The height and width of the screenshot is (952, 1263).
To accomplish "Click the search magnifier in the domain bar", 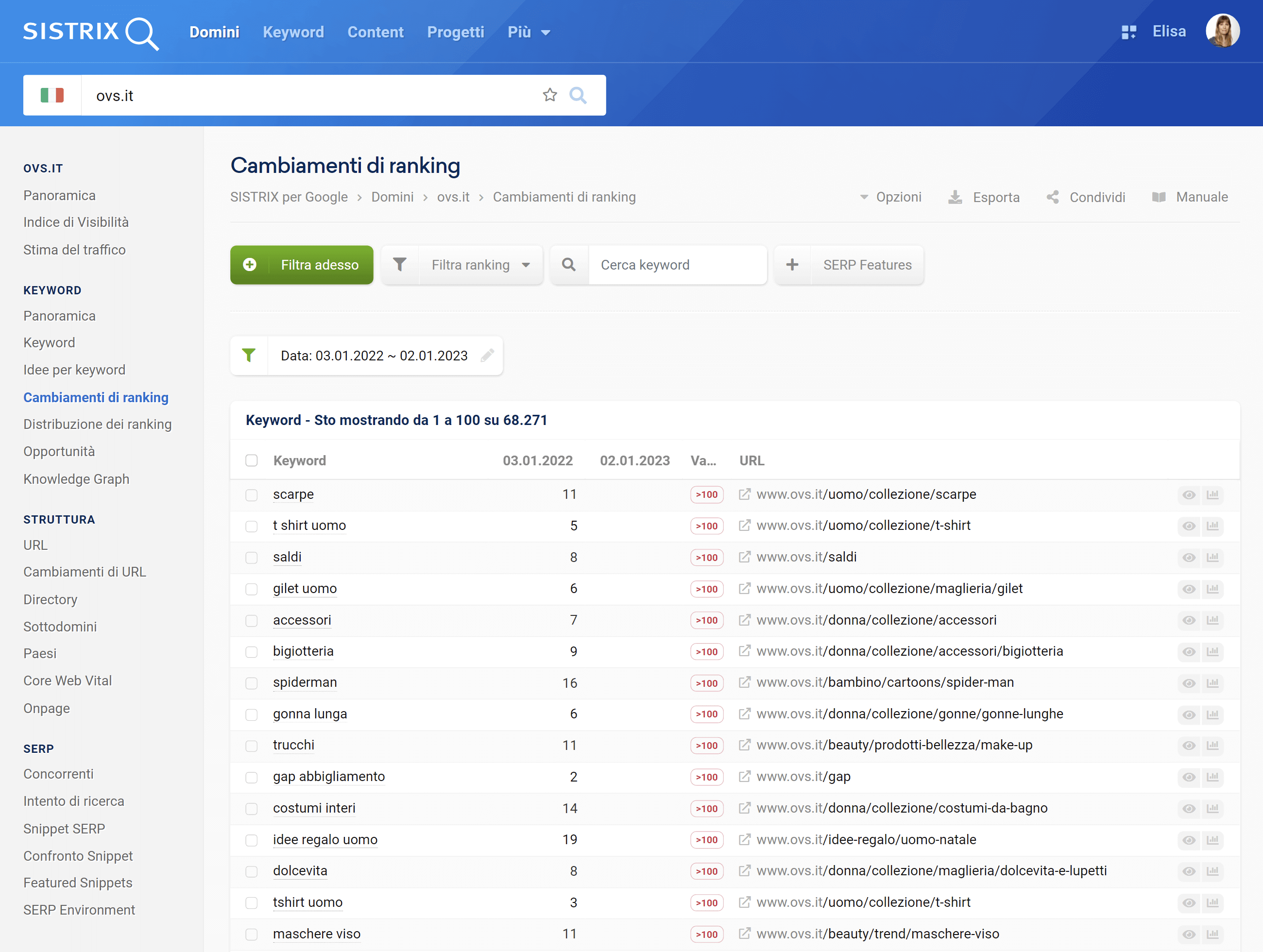I will pyautogui.click(x=578, y=95).
